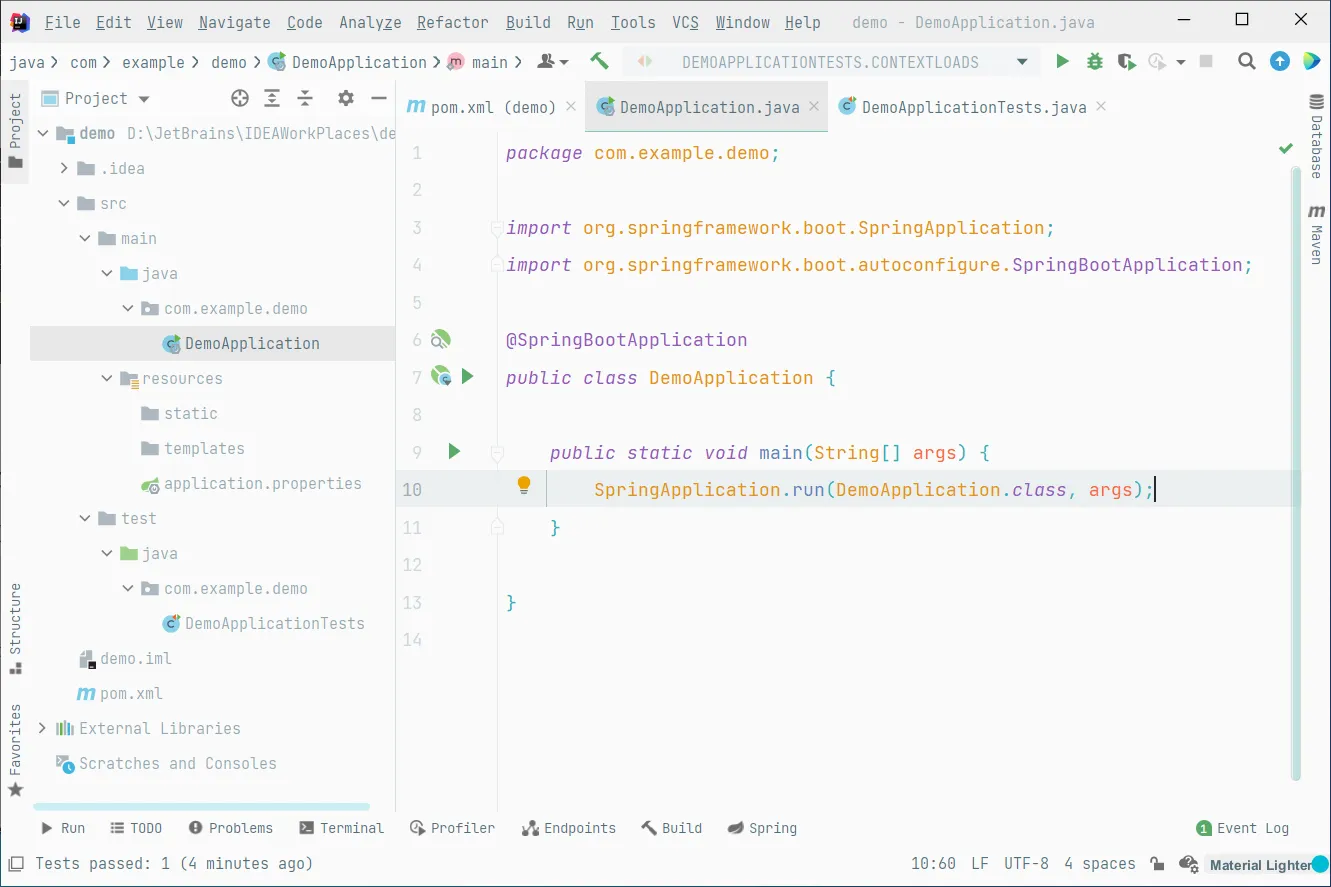Screen dimensions: 1331x887
Task: Open the Database side panel
Action: click(1317, 138)
